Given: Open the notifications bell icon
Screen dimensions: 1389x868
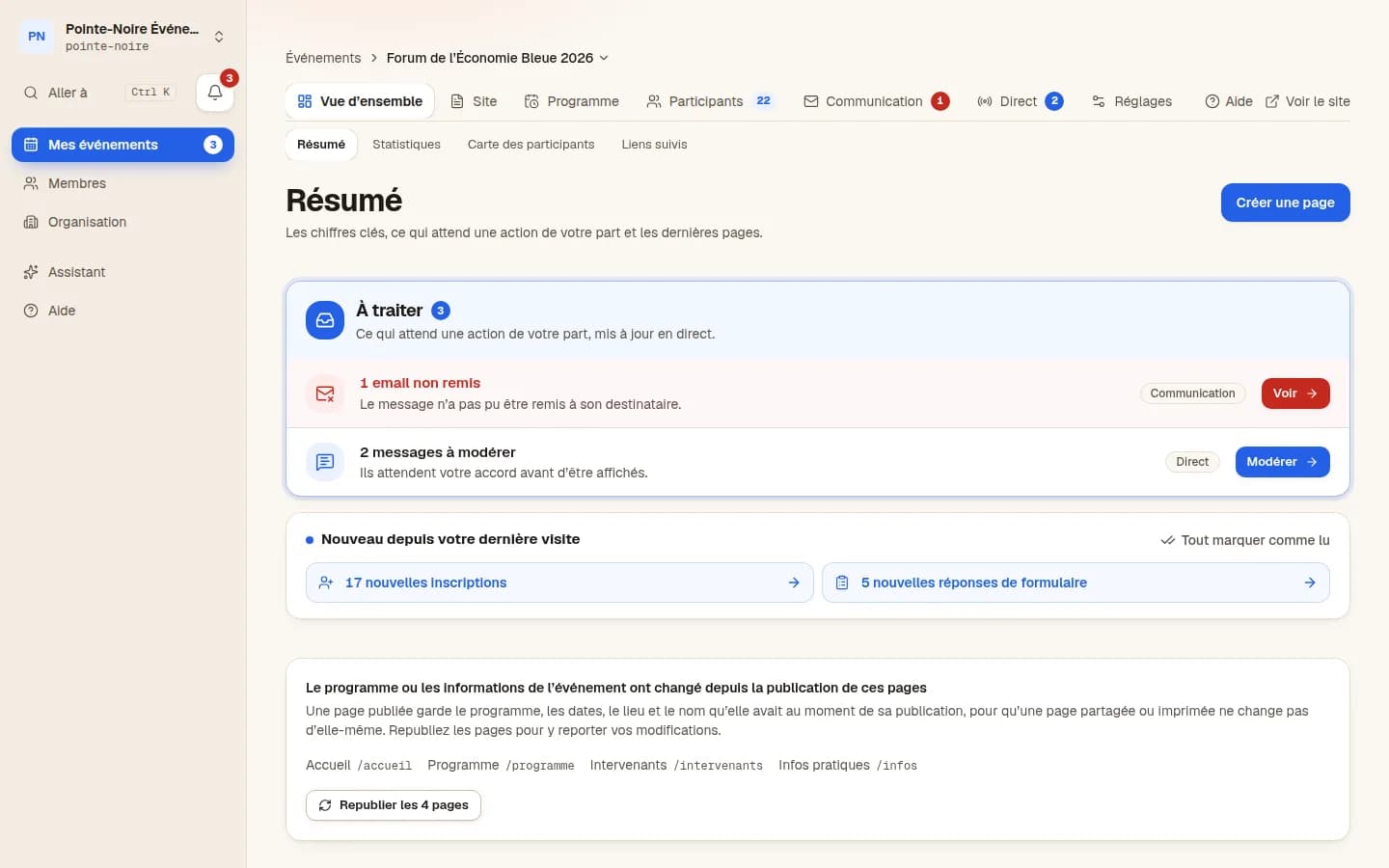Looking at the screenshot, I should pyautogui.click(x=215, y=93).
